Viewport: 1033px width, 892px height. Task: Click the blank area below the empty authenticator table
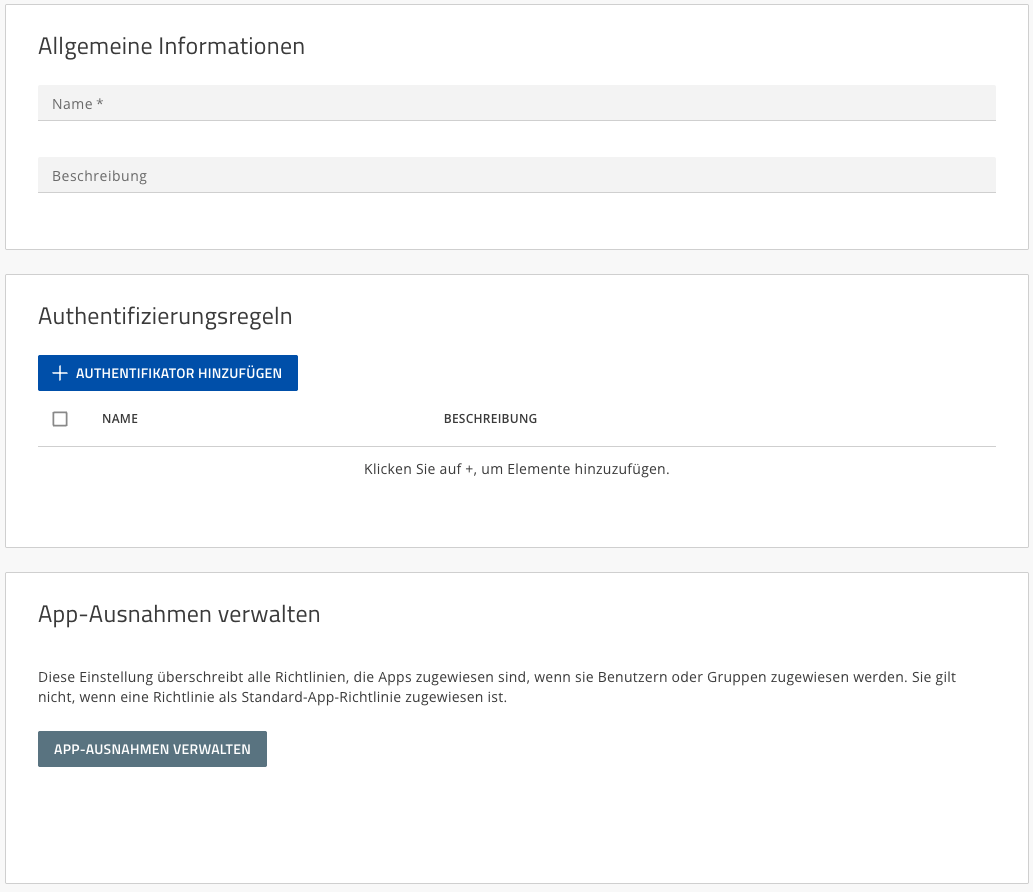[516, 515]
